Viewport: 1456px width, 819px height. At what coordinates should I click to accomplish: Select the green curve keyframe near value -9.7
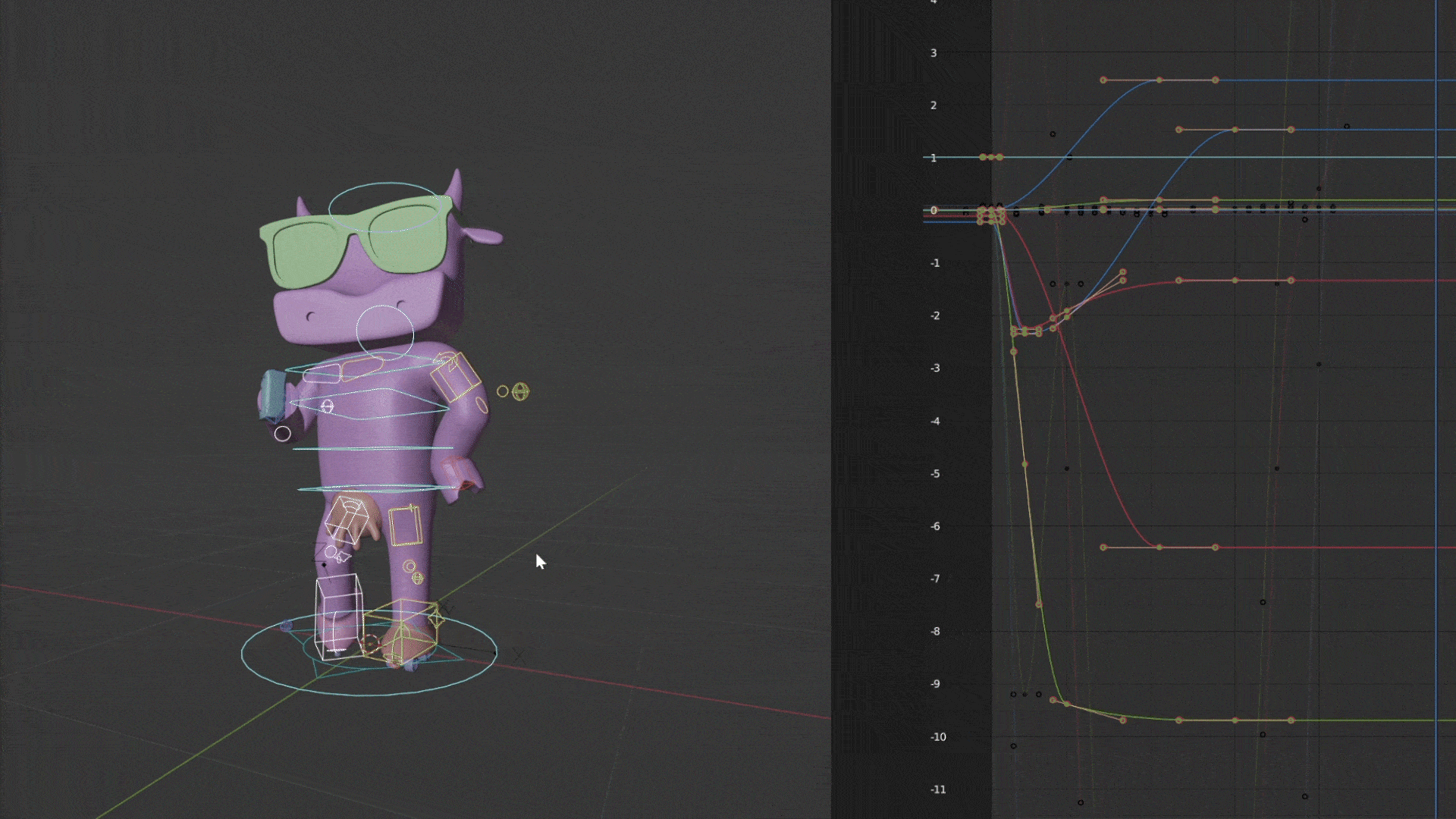click(x=1235, y=720)
